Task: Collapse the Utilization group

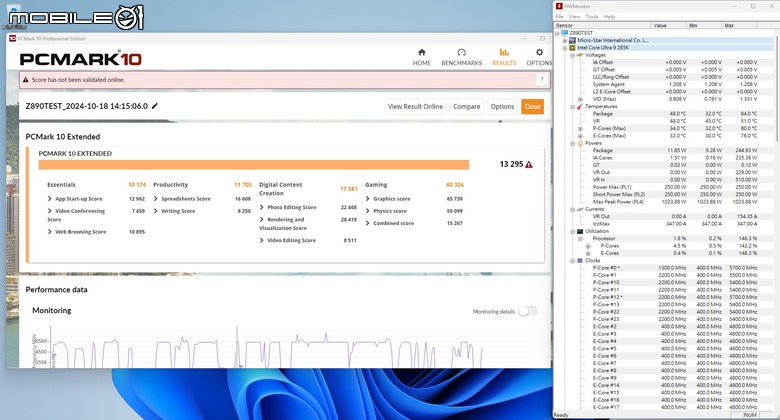Action: 572,231
